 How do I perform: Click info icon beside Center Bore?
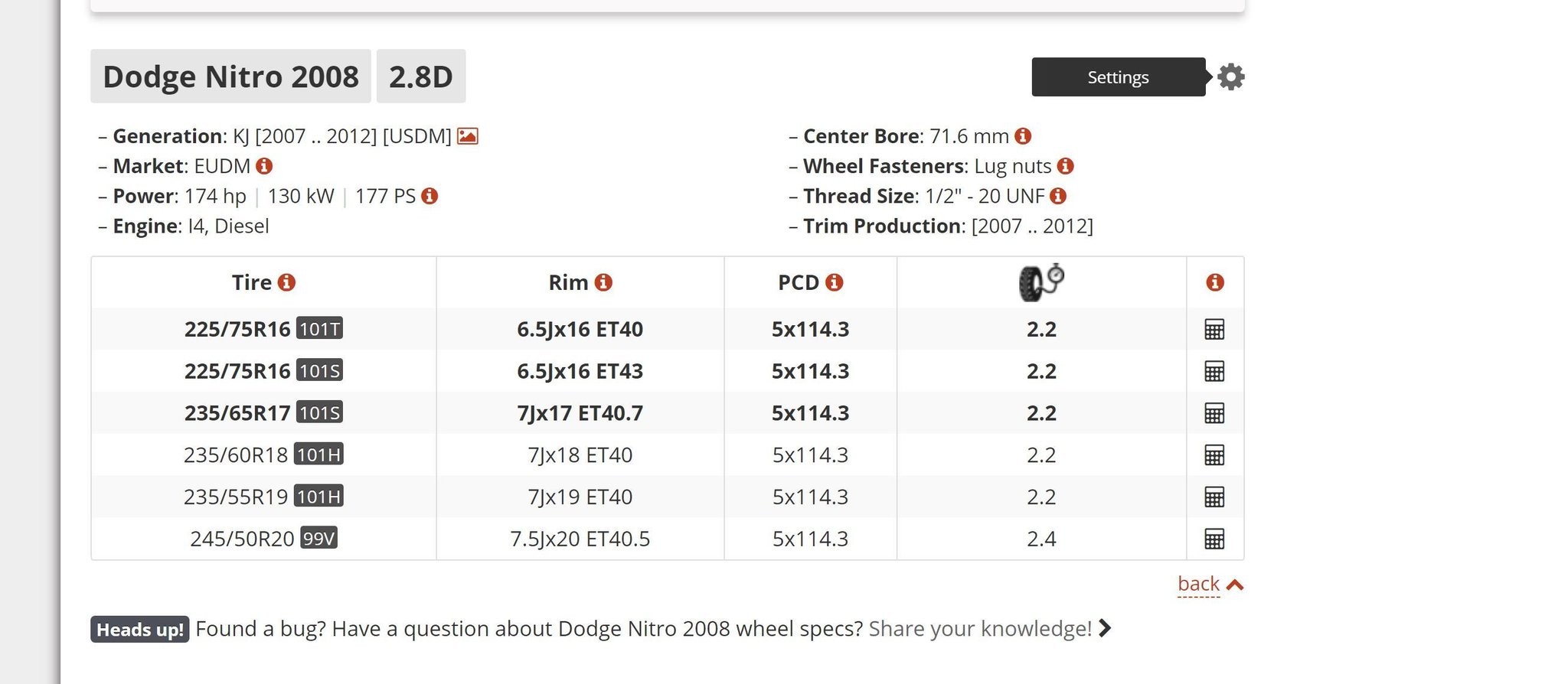click(x=1023, y=136)
